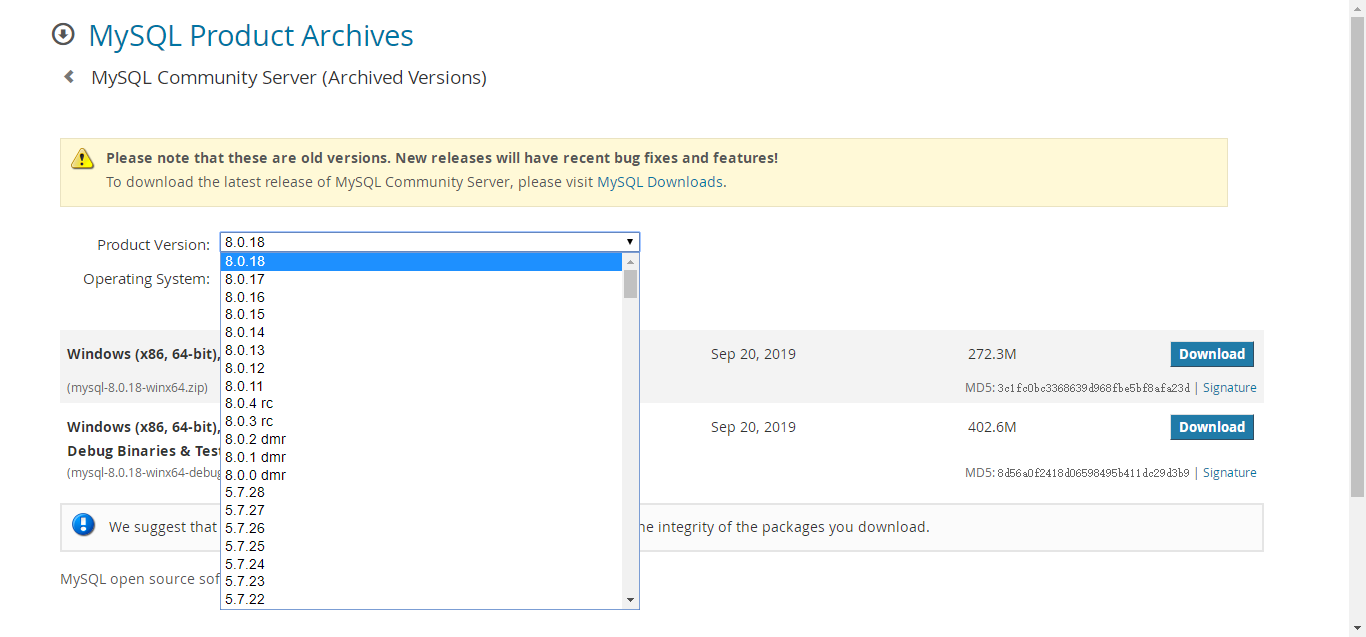Screen dimensions: 1366x637
Task: Pick version 5.7.25 option
Action: [x=421, y=547]
